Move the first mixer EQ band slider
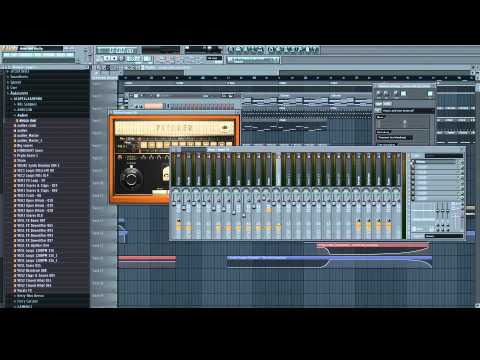Image resolution: width=480 pixels, height=360 pixels. pos(437,211)
